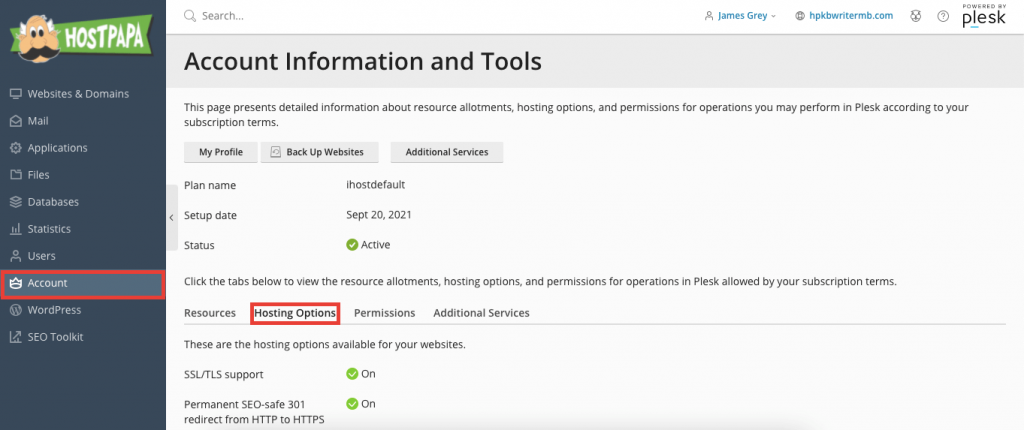
Task: Switch to Permissions tab
Action: tap(385, 313)
